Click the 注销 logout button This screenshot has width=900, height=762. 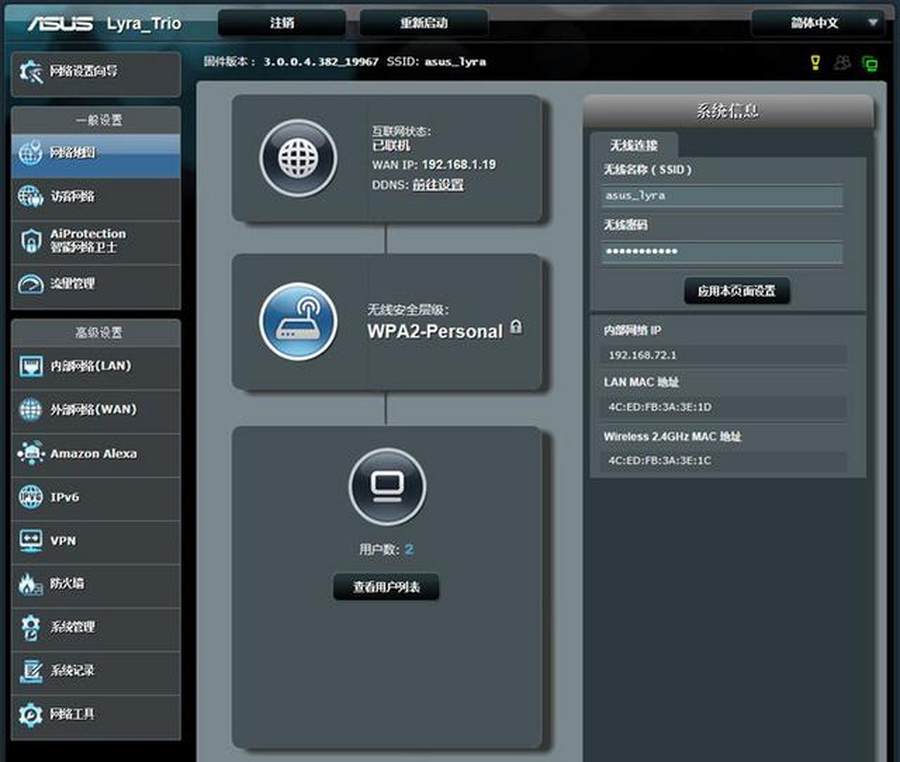pos(281,23)
